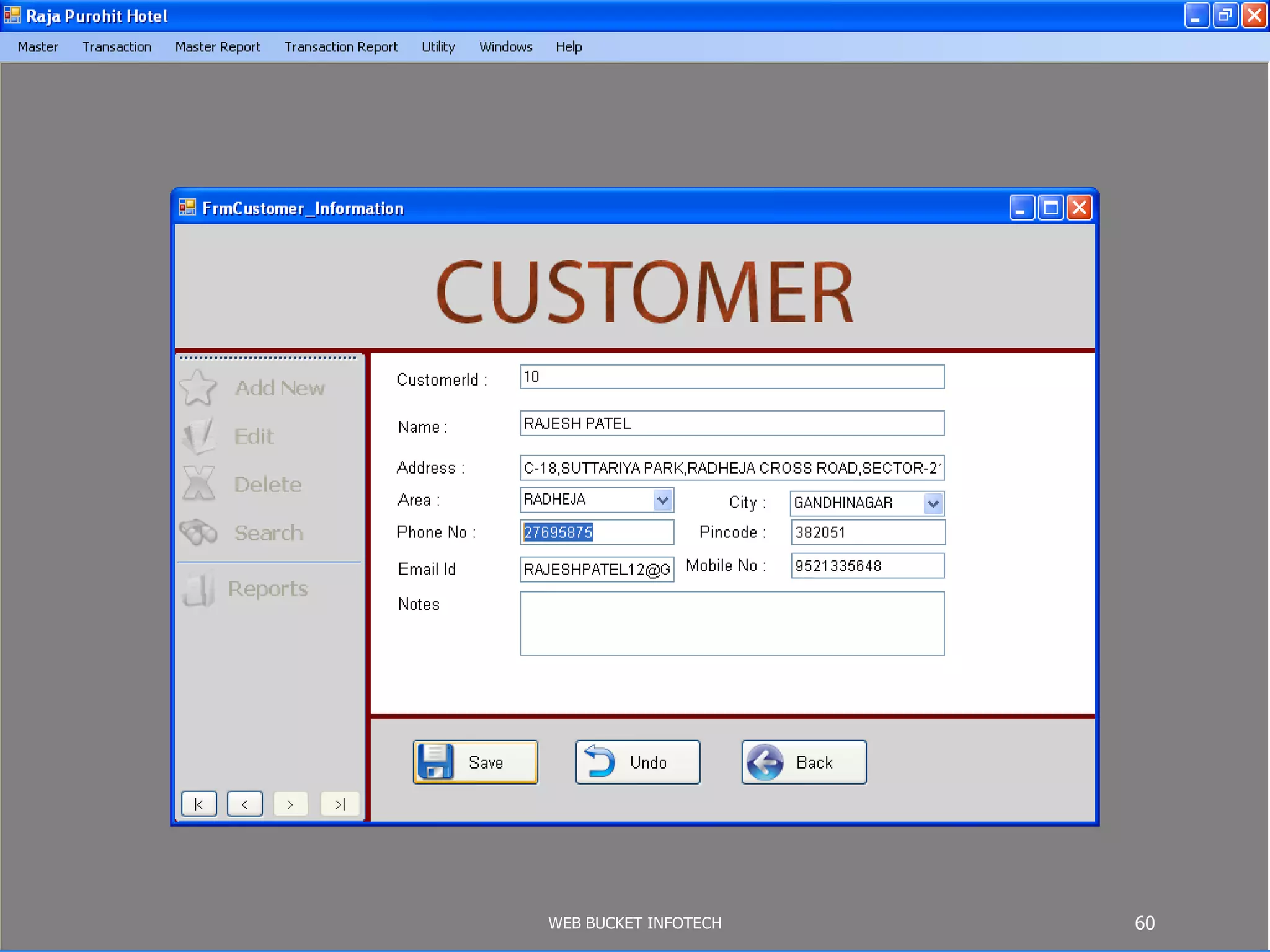Click the Phone No field
Viewport: 1270px width, 952px height.
(597, 532)
